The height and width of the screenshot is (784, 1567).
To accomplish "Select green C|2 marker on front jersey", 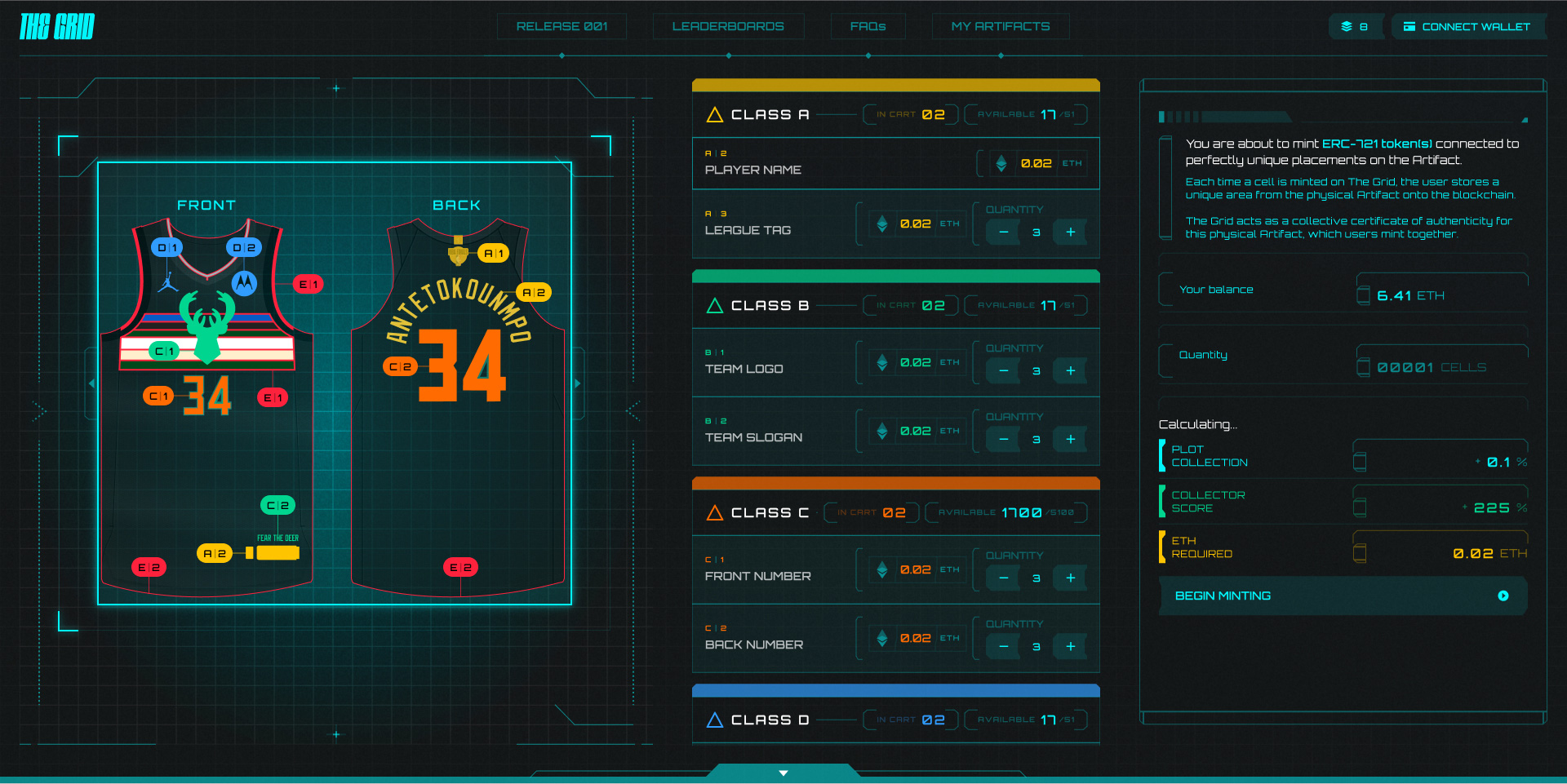I will tap(277, 505).
